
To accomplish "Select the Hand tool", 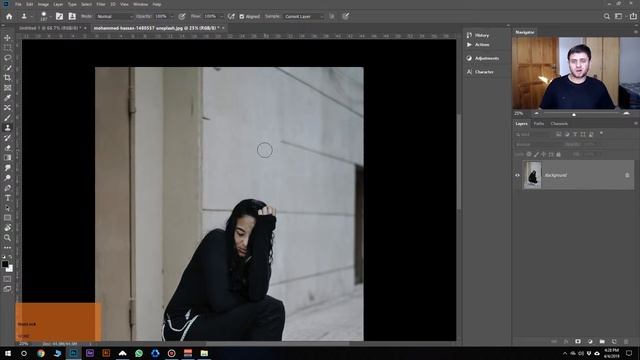I will [x=7, y=228].
